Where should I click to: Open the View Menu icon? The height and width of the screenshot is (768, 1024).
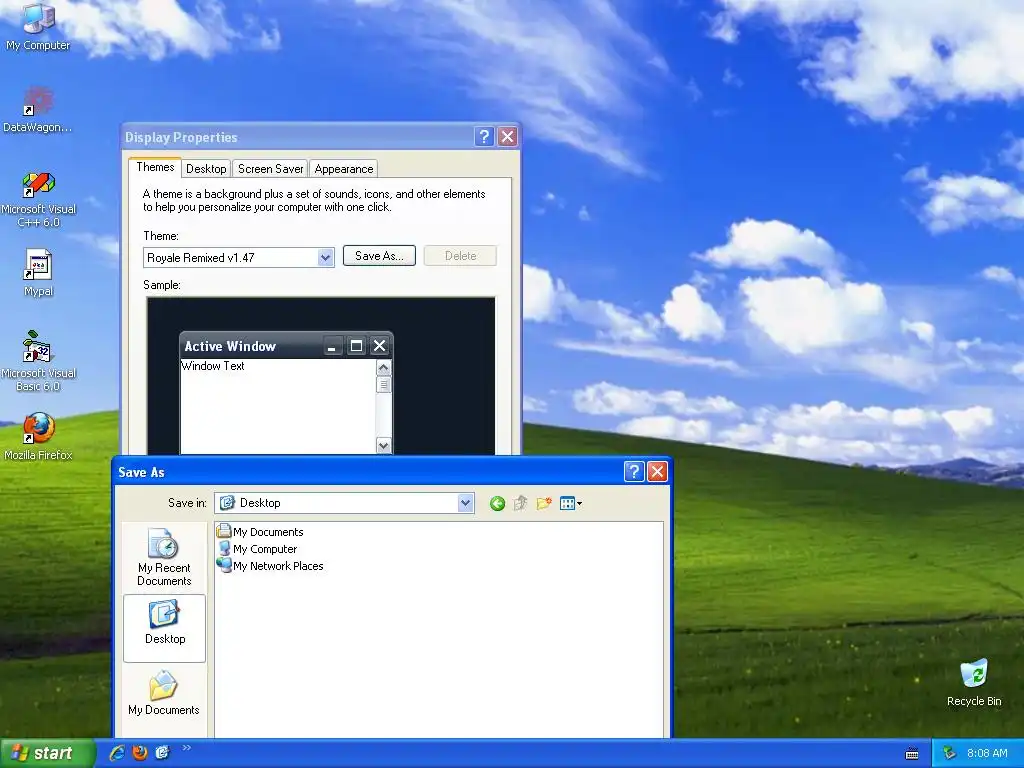(571, 503)
